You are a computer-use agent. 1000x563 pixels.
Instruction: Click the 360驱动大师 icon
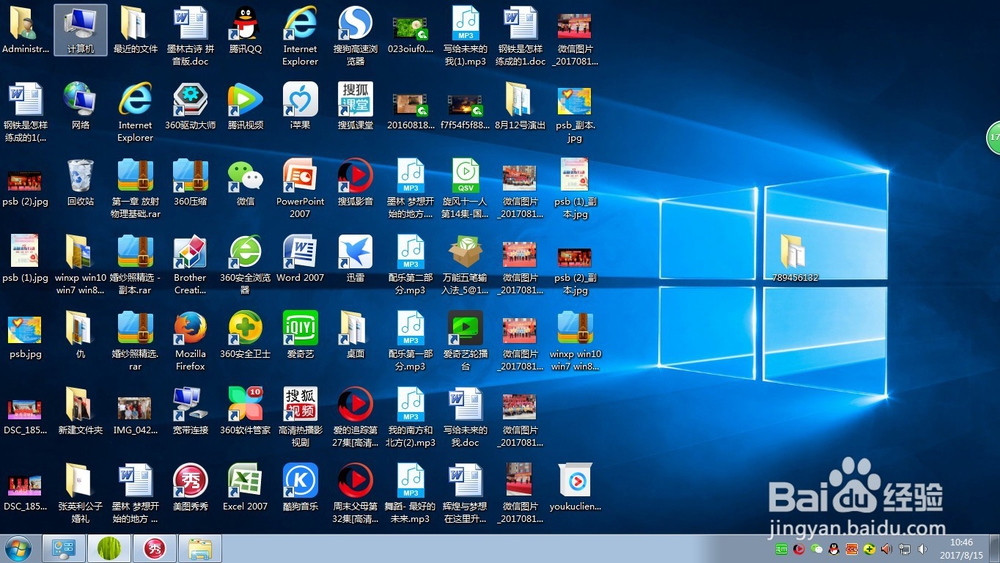pyautogui.click(x=190, y=106)
